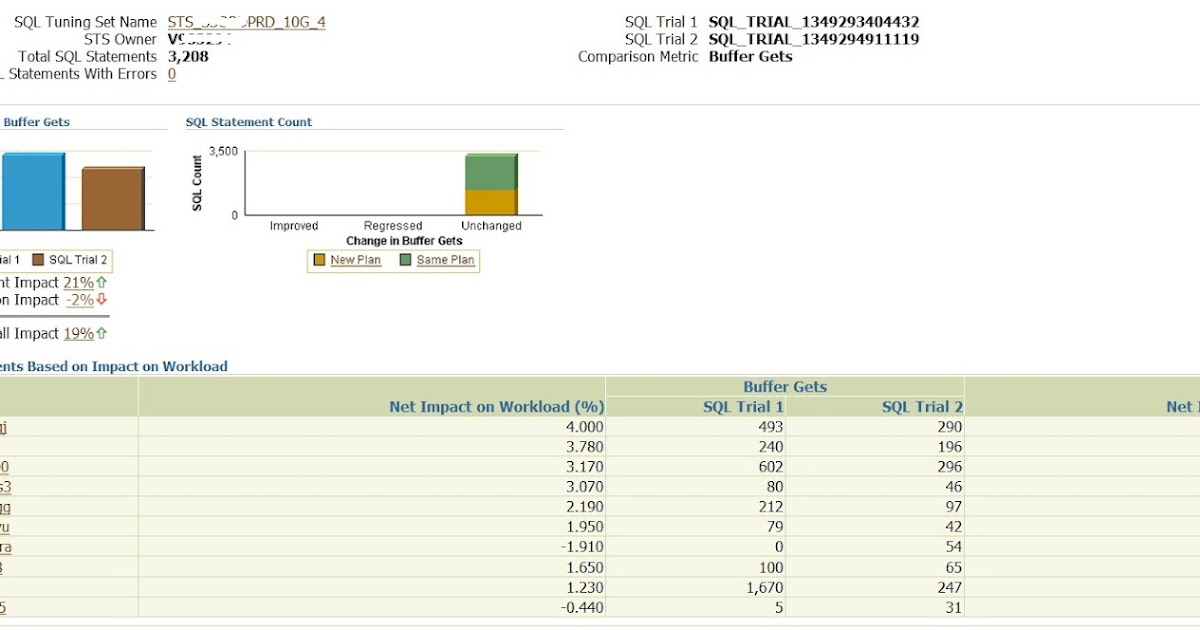Image resolution: width=1200 pixels, height=630 pixels.
Task: Open the Same Plan legend link
Action: [x=445, y=260]
